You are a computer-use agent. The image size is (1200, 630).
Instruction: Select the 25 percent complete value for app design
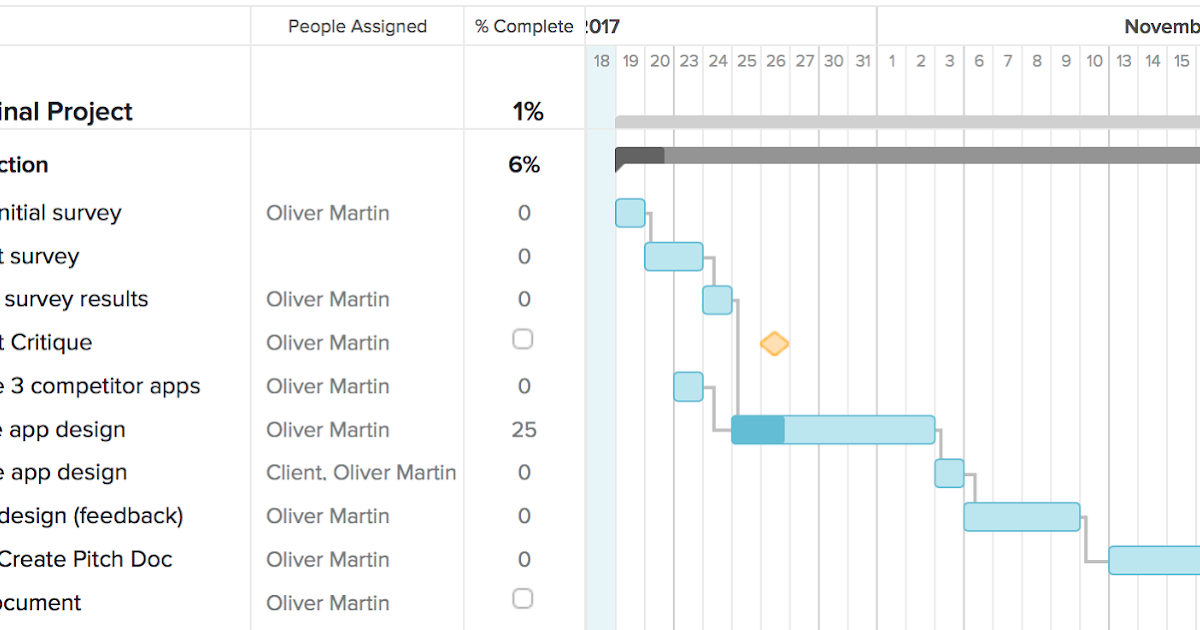click(x=524, y=429)
